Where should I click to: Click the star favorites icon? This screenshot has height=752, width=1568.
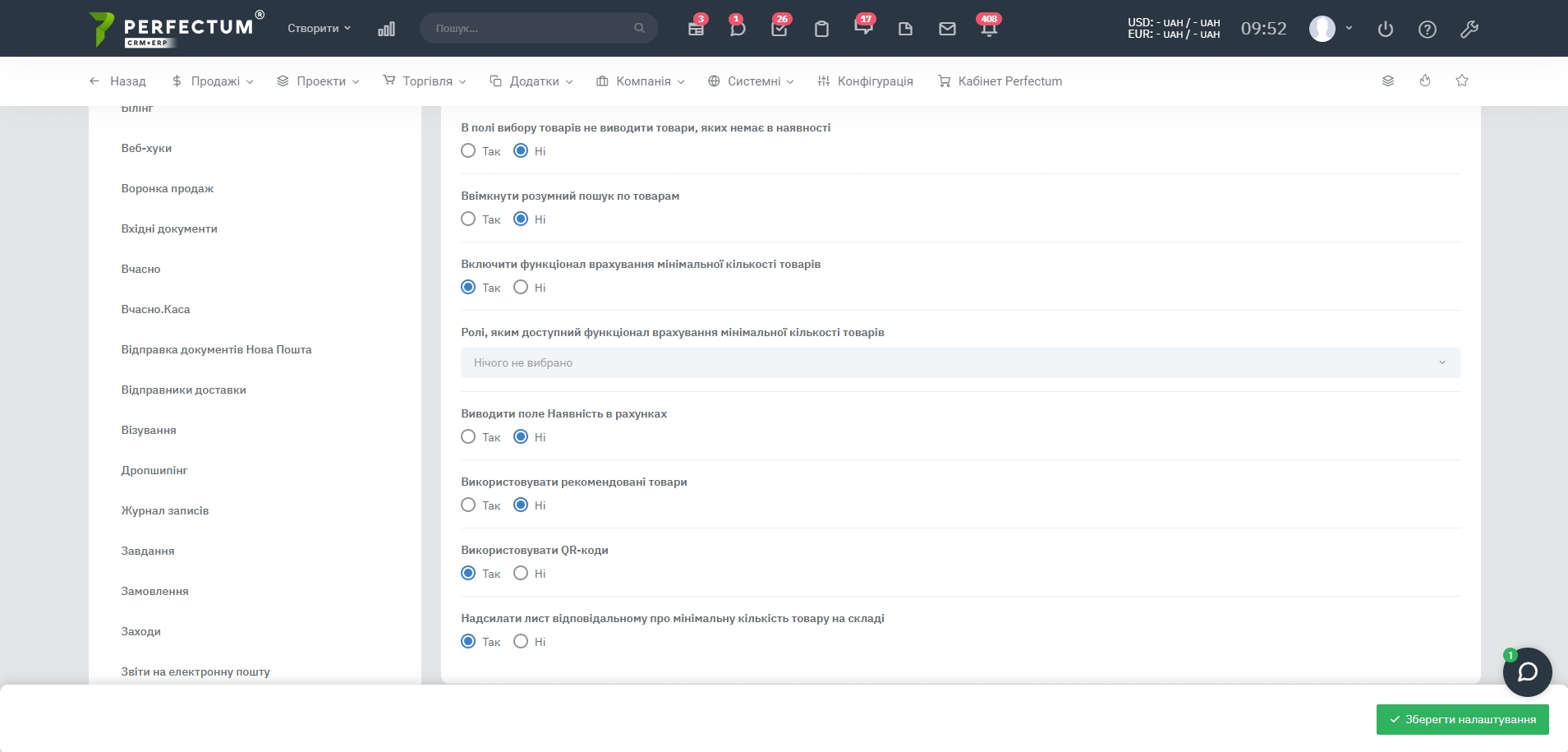pos(1462,81)
